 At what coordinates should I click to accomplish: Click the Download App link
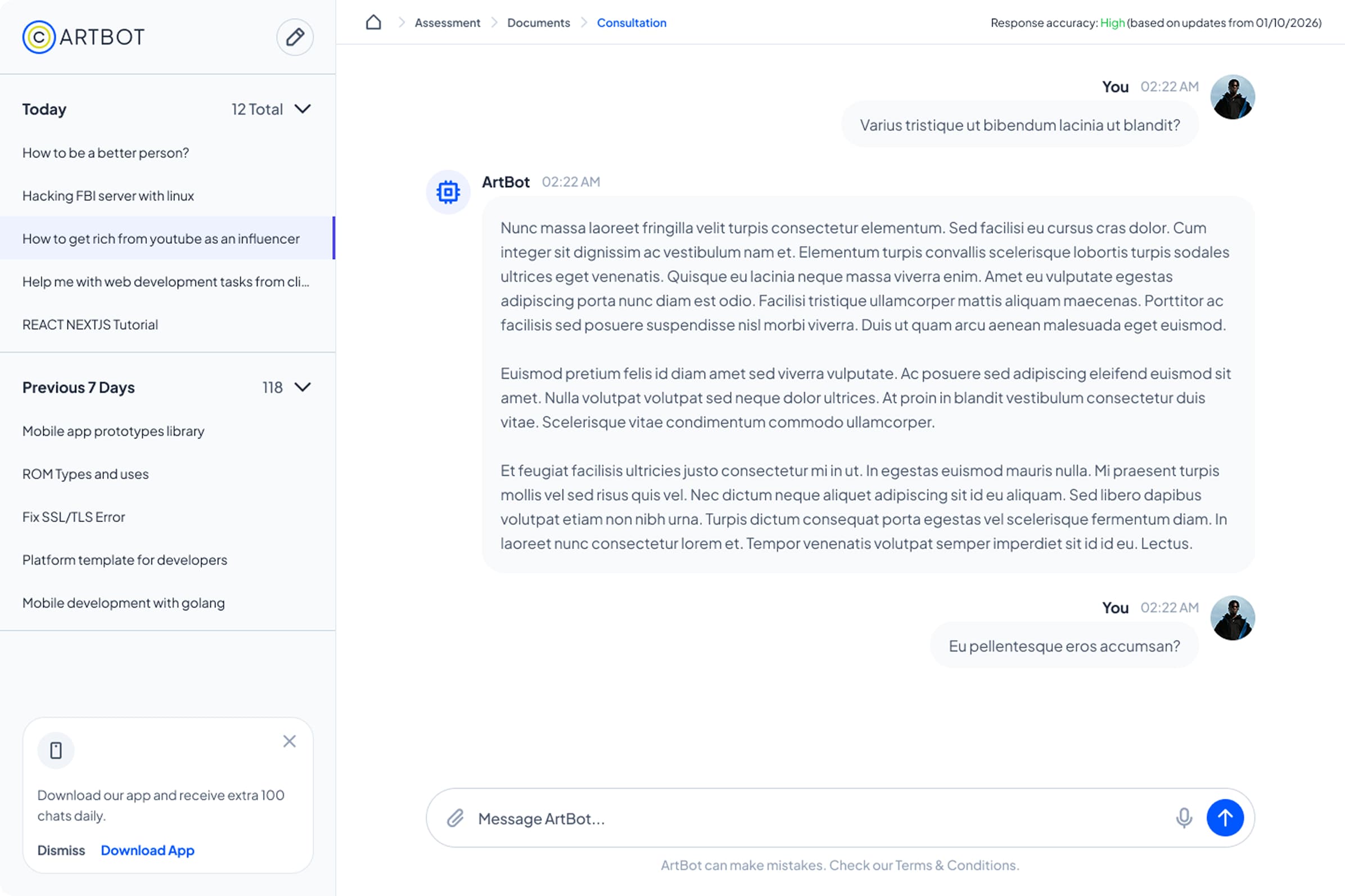pyautogui.click(x=147, y=850)
